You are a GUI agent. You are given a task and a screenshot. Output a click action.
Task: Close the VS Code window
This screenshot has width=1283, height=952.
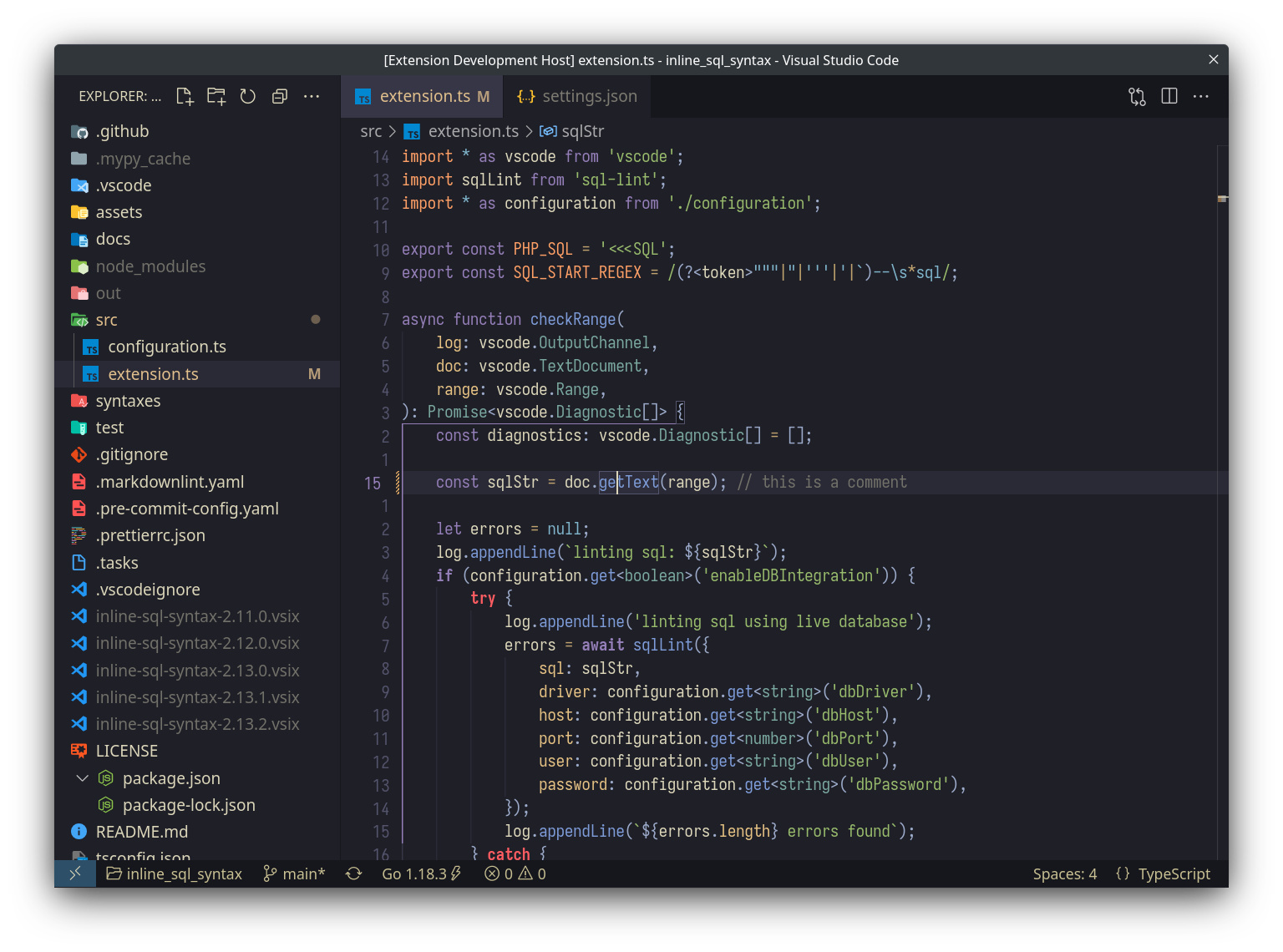point(1213,59)
